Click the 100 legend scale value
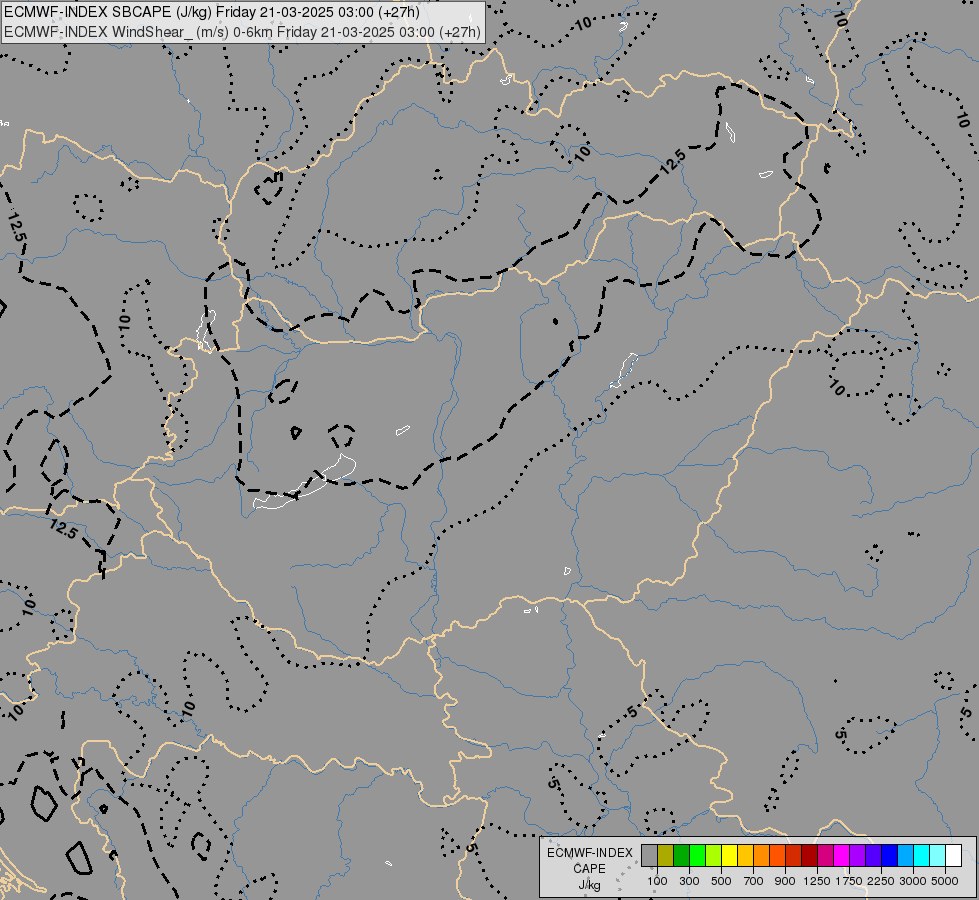Viewport: 979px width, 900px height. click(x=657, y=881)
